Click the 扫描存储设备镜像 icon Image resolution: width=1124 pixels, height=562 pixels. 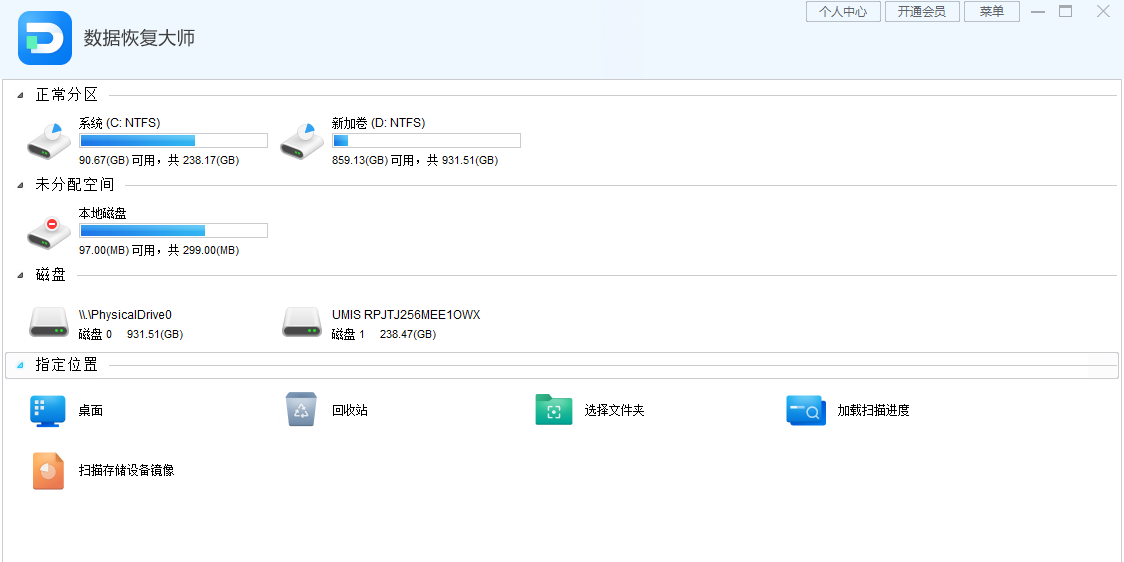pos(48,470)
